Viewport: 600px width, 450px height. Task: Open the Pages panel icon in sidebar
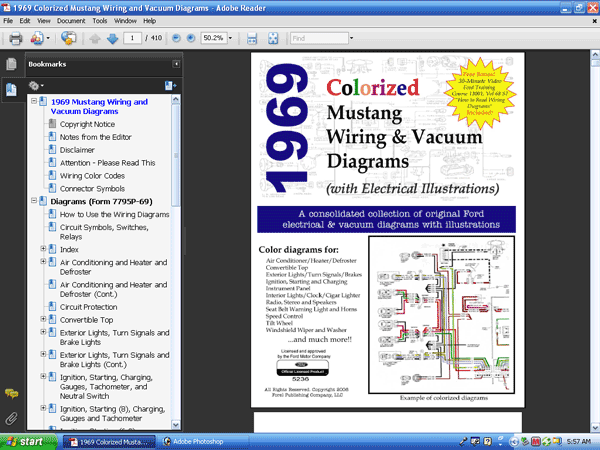[11, 64]
